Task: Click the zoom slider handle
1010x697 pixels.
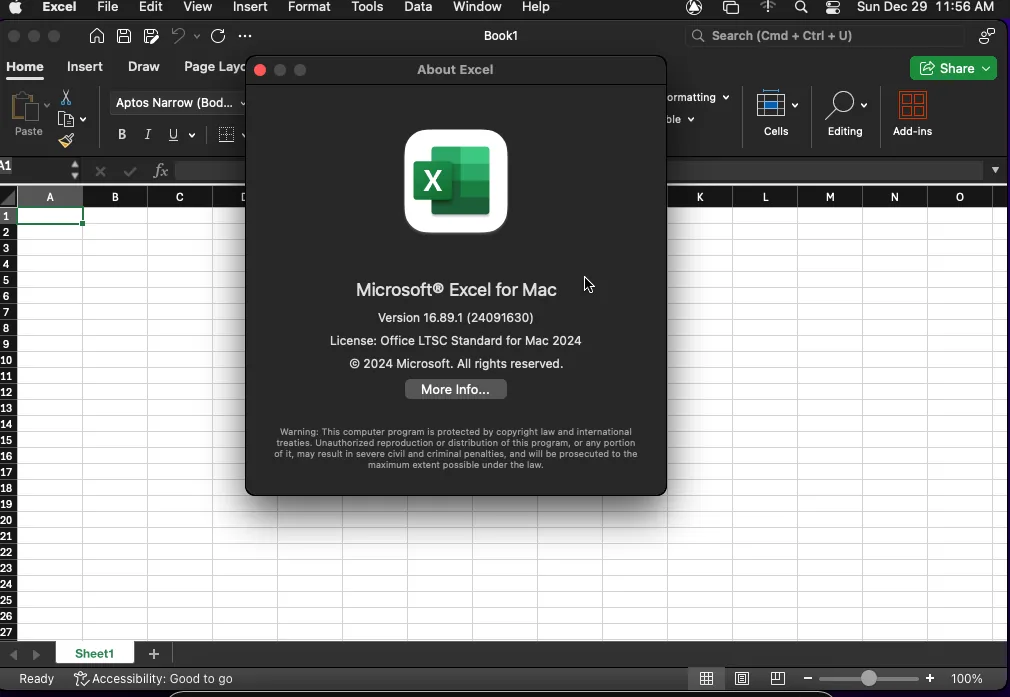Action: coord(868,678)
